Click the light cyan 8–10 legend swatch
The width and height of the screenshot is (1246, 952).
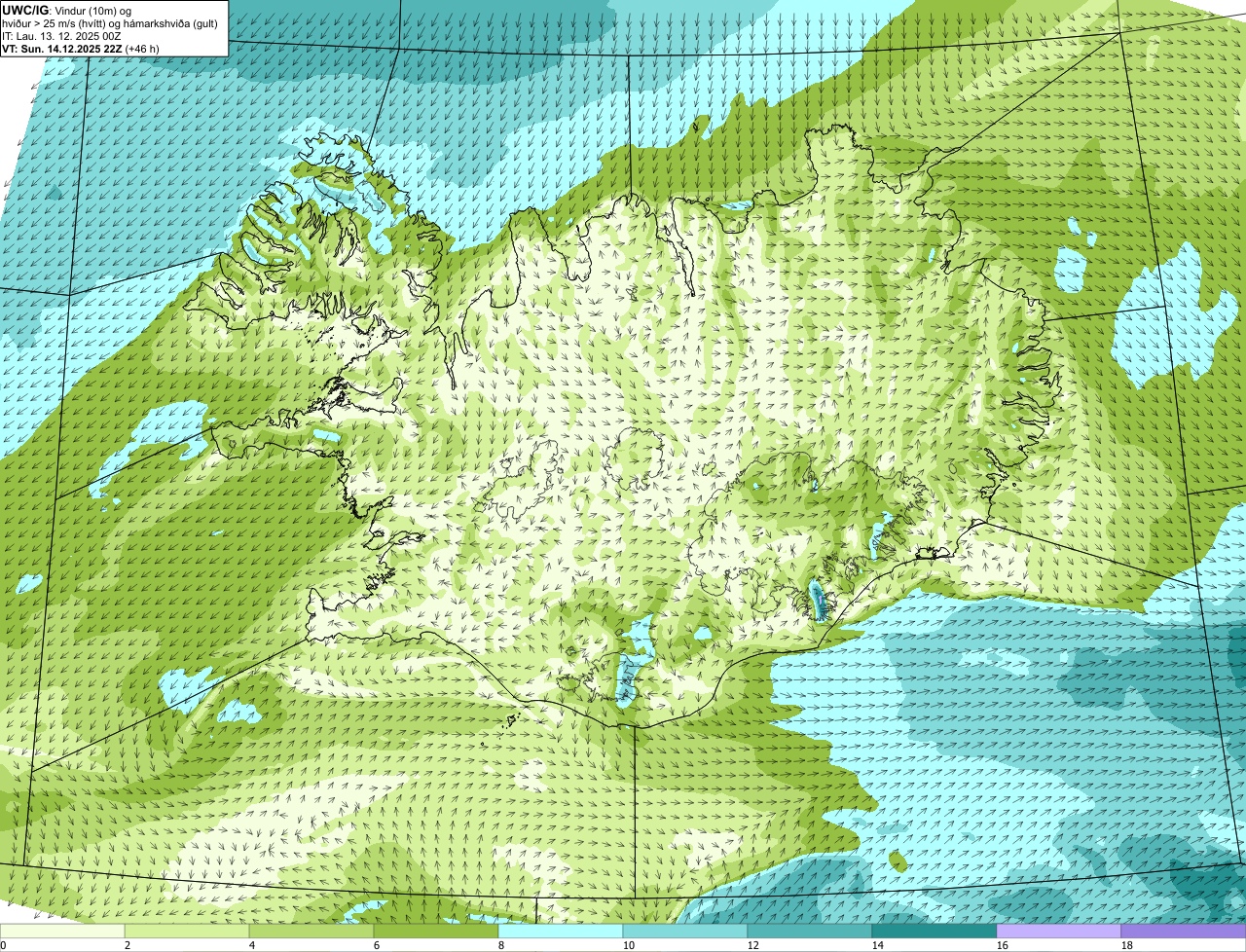[561, 932]
